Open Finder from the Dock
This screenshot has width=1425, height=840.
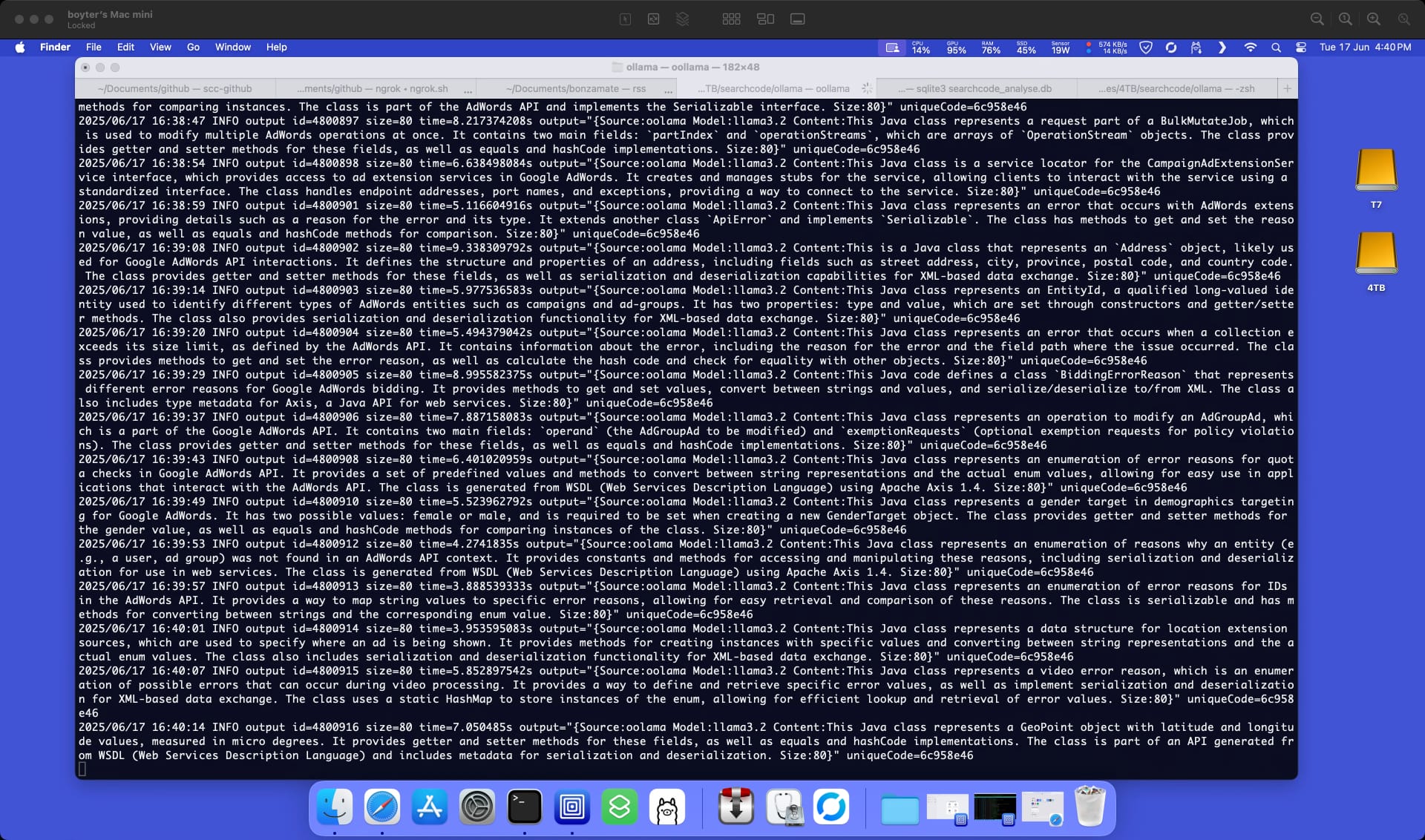pos(335,807)
